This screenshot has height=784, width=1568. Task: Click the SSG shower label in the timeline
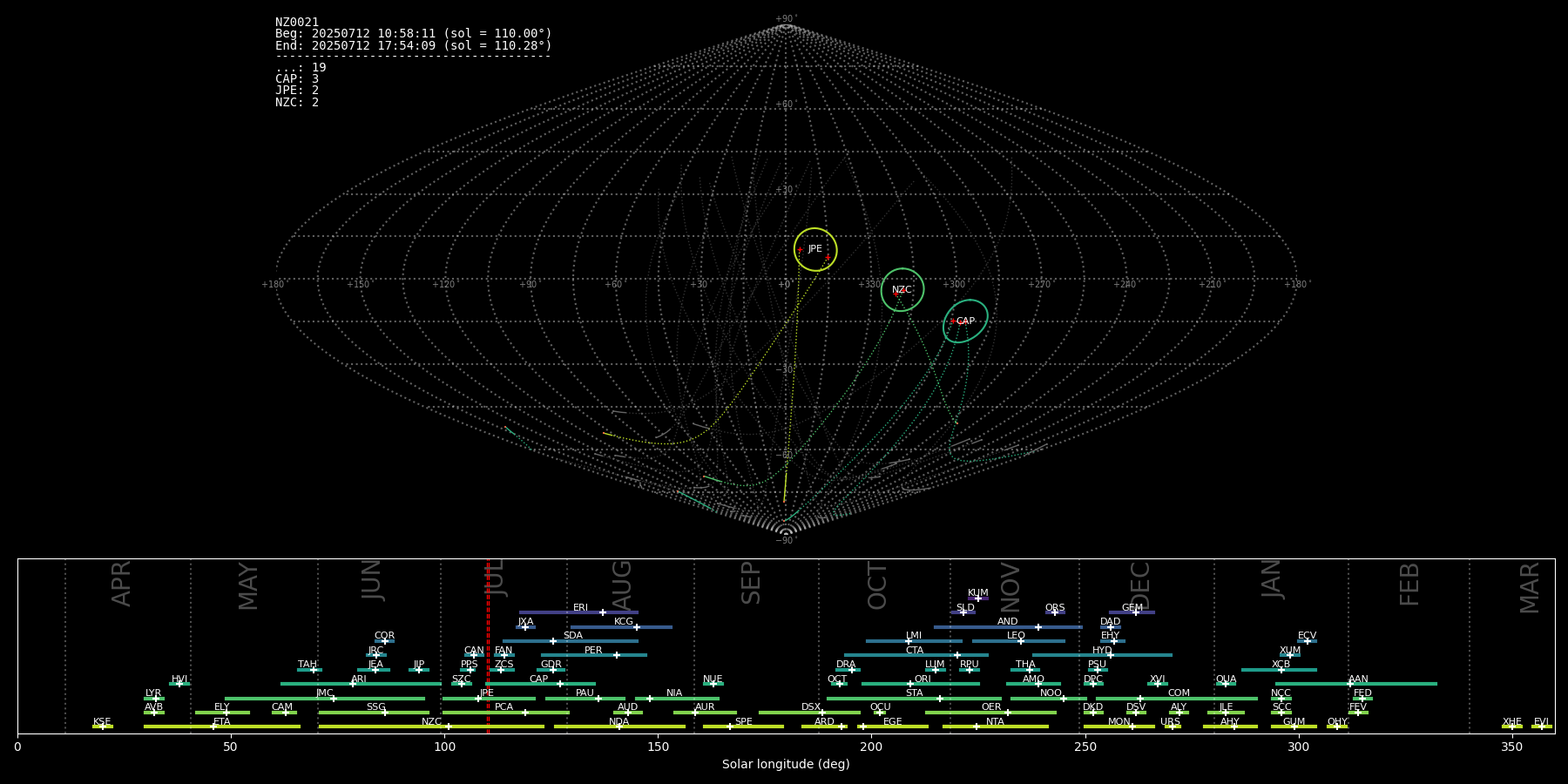[376, 707]
